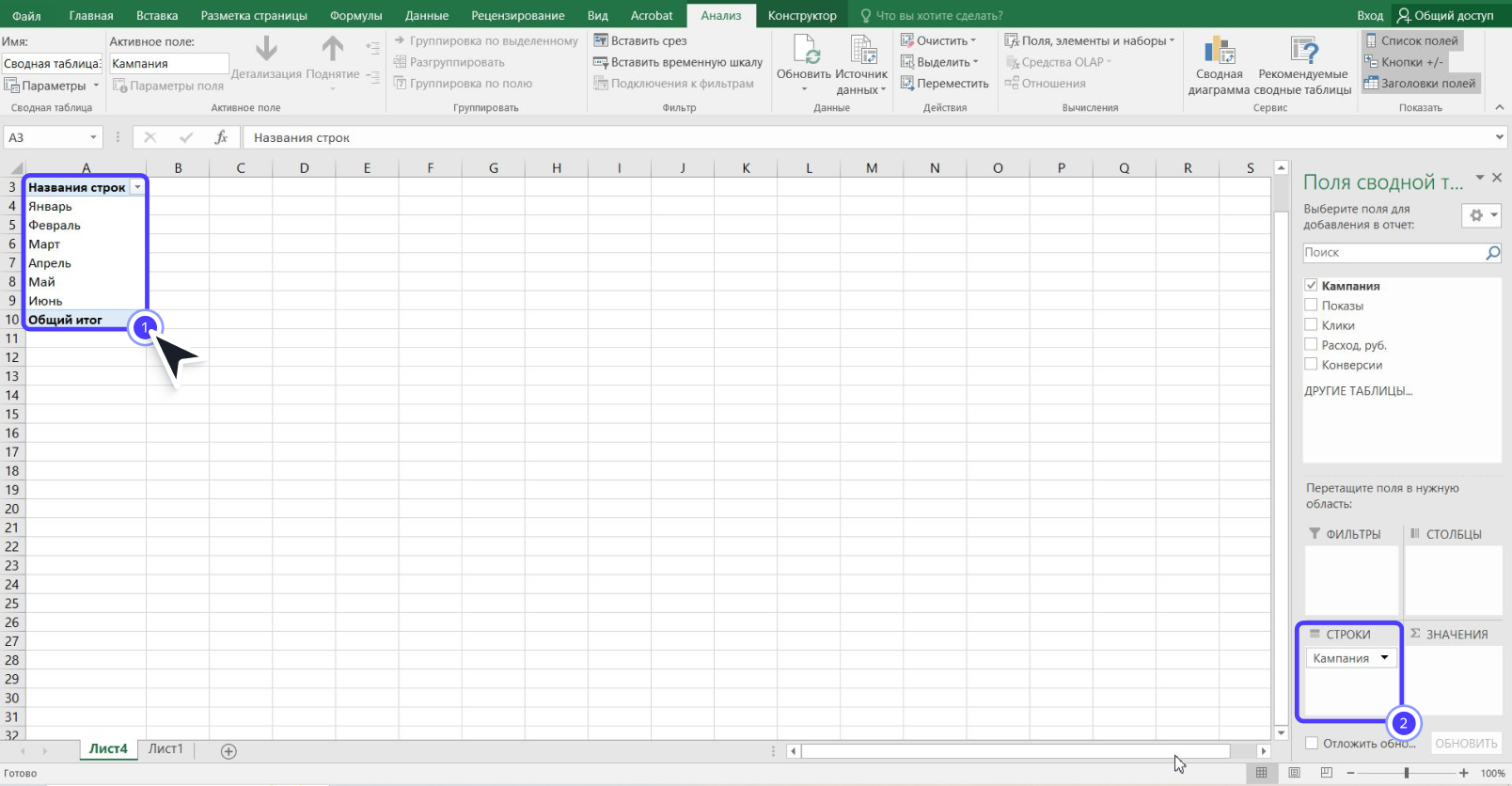The height and width of the screenshot is (786, 1512).
Task: Open the Названия строк filter dropdown
Action: coord(138,187)
